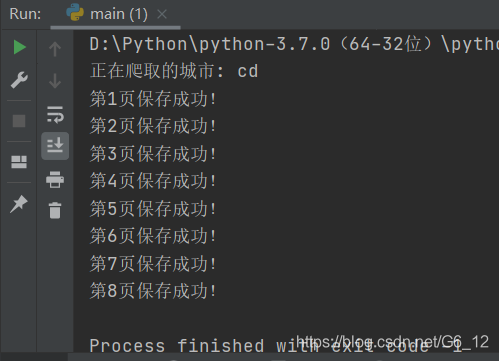Click the Python logo on main tab
The width and height of the screenshot is (499, 361).
coord(75,12)
